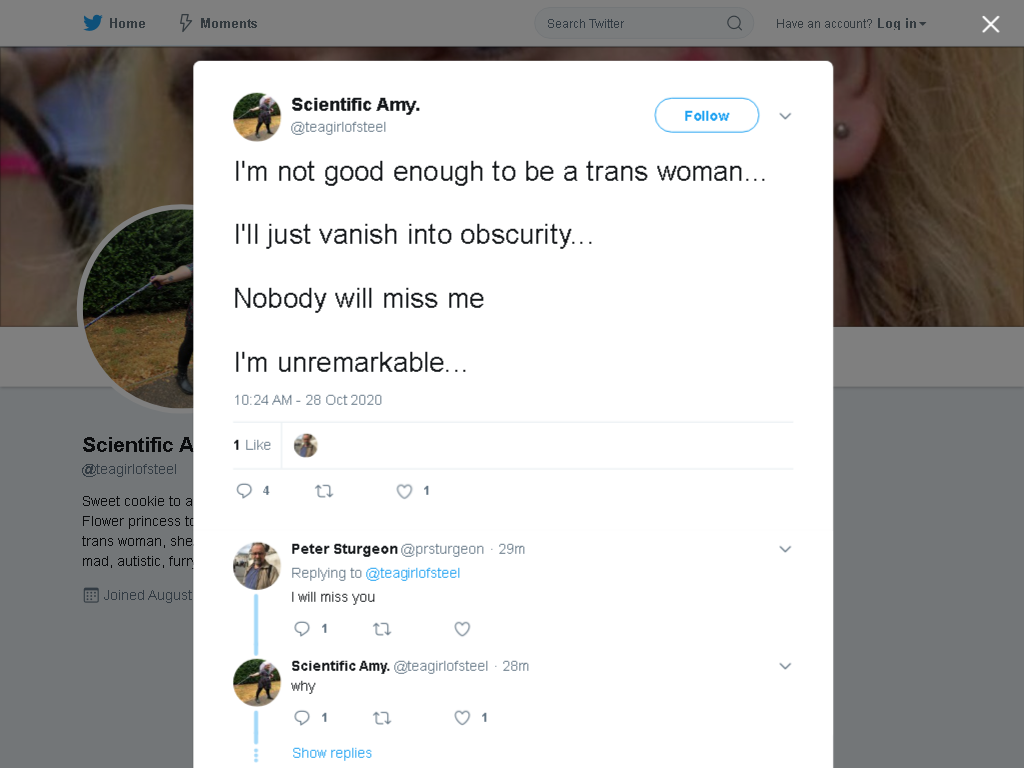The width and height of the screenshot is (1024, 768).
Task: Go to the Moments tab
Action: (x=218, y=24)
